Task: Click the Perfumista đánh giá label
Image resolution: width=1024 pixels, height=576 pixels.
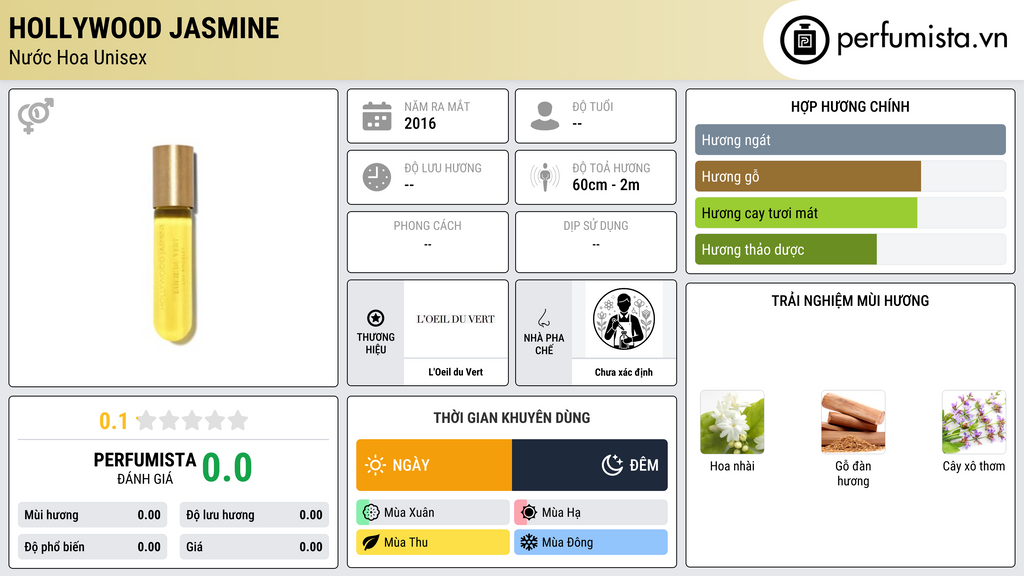Action: click(x=145, y=468)
